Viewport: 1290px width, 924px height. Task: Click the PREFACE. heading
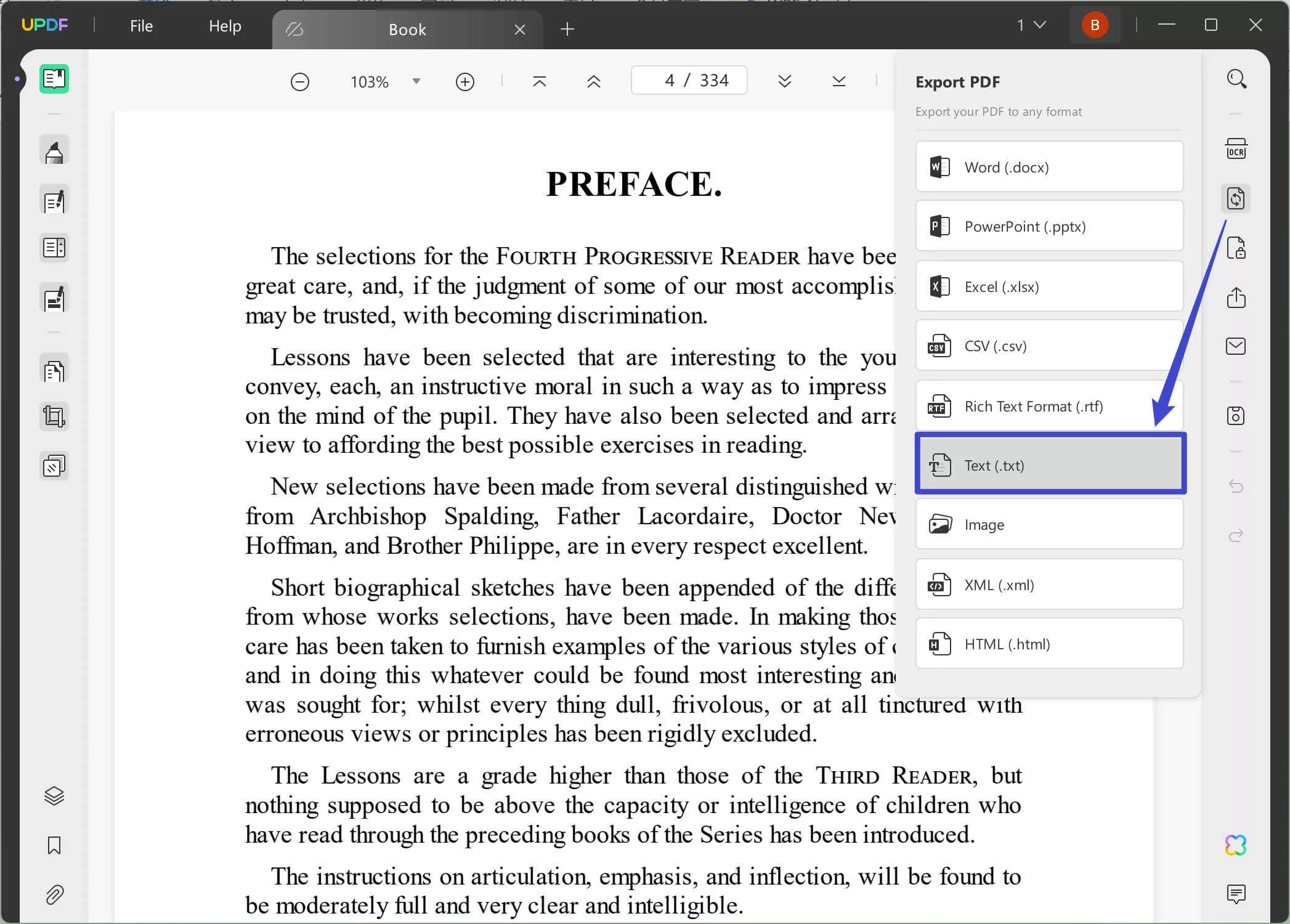coord(634,184)
